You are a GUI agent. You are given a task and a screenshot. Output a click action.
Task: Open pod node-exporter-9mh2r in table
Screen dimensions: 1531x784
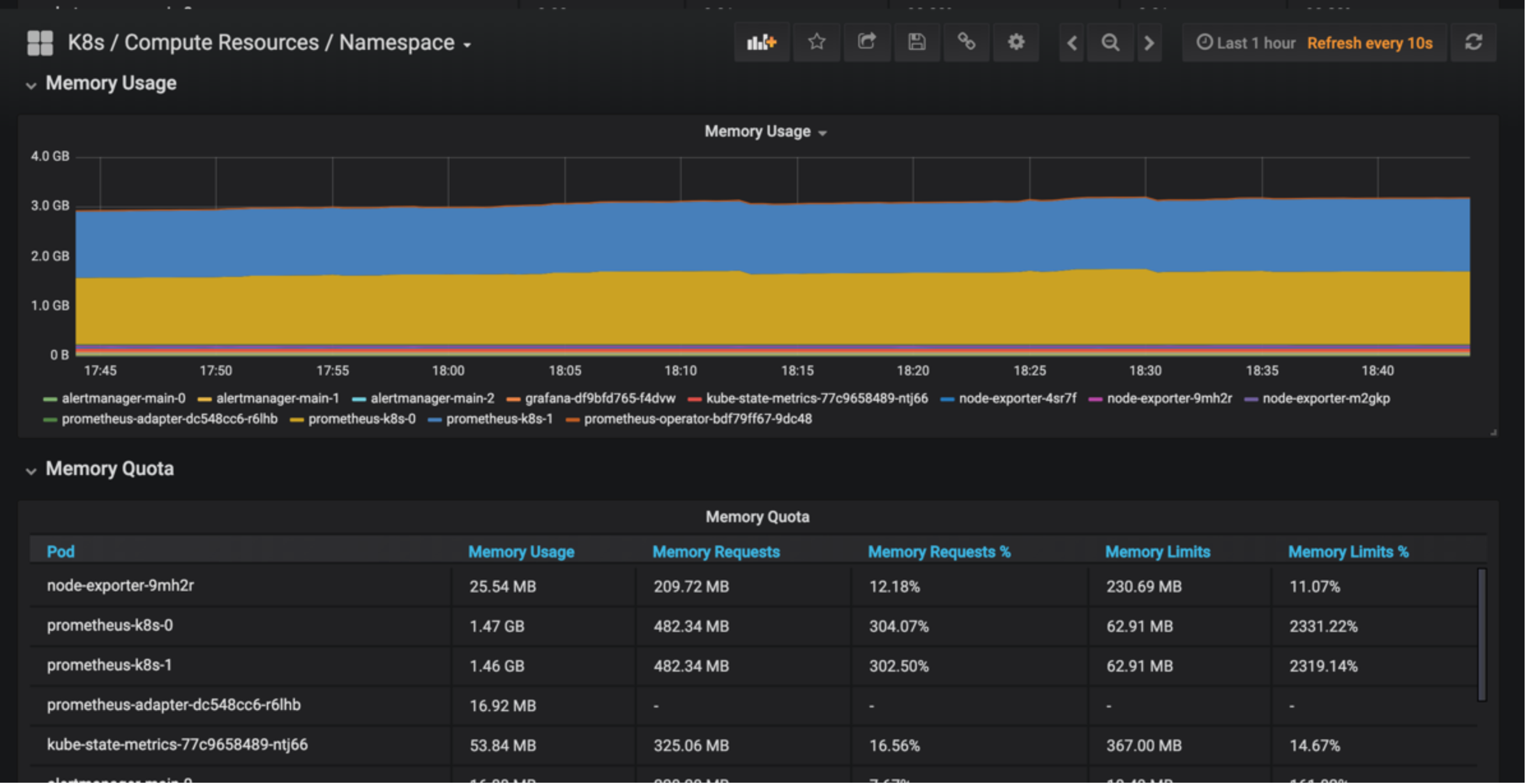[121, 587]
